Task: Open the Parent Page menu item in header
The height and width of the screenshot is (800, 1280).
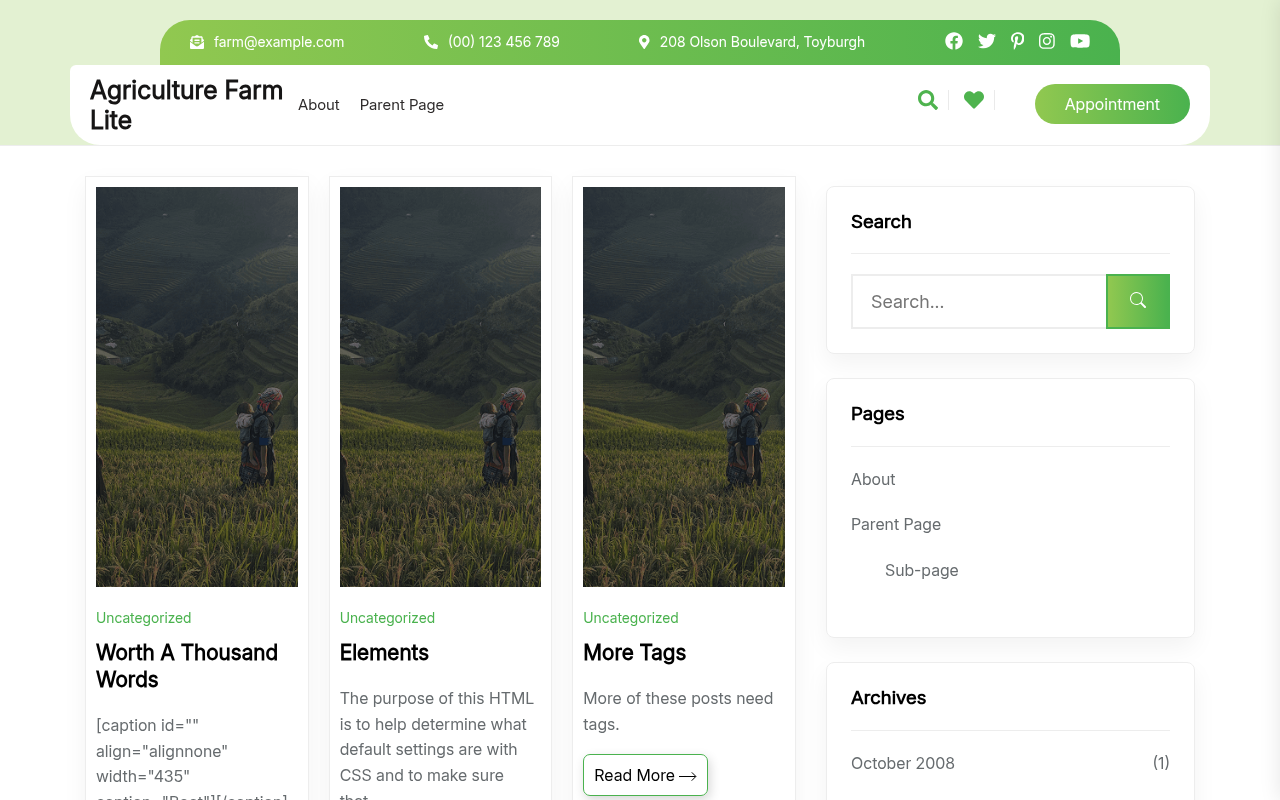Action: (402, 105)
